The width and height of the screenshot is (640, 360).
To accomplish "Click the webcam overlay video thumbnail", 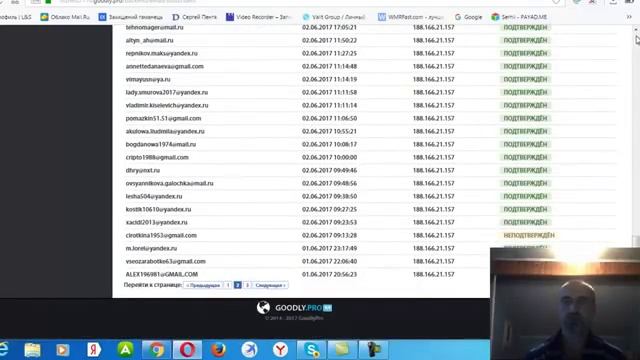I will click(565, 304).
